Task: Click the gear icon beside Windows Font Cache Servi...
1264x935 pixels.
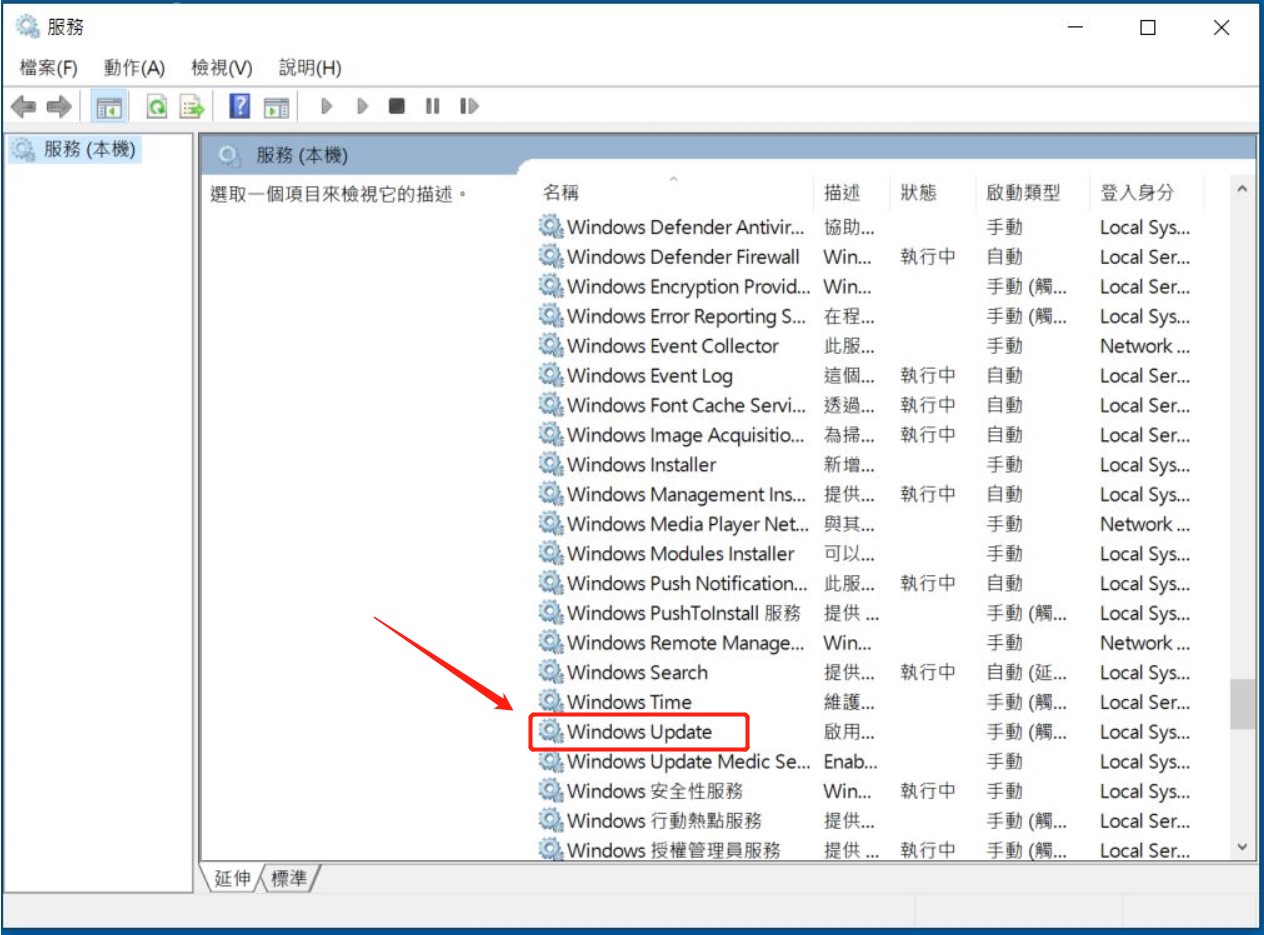Action: click(x=551, y=405)
